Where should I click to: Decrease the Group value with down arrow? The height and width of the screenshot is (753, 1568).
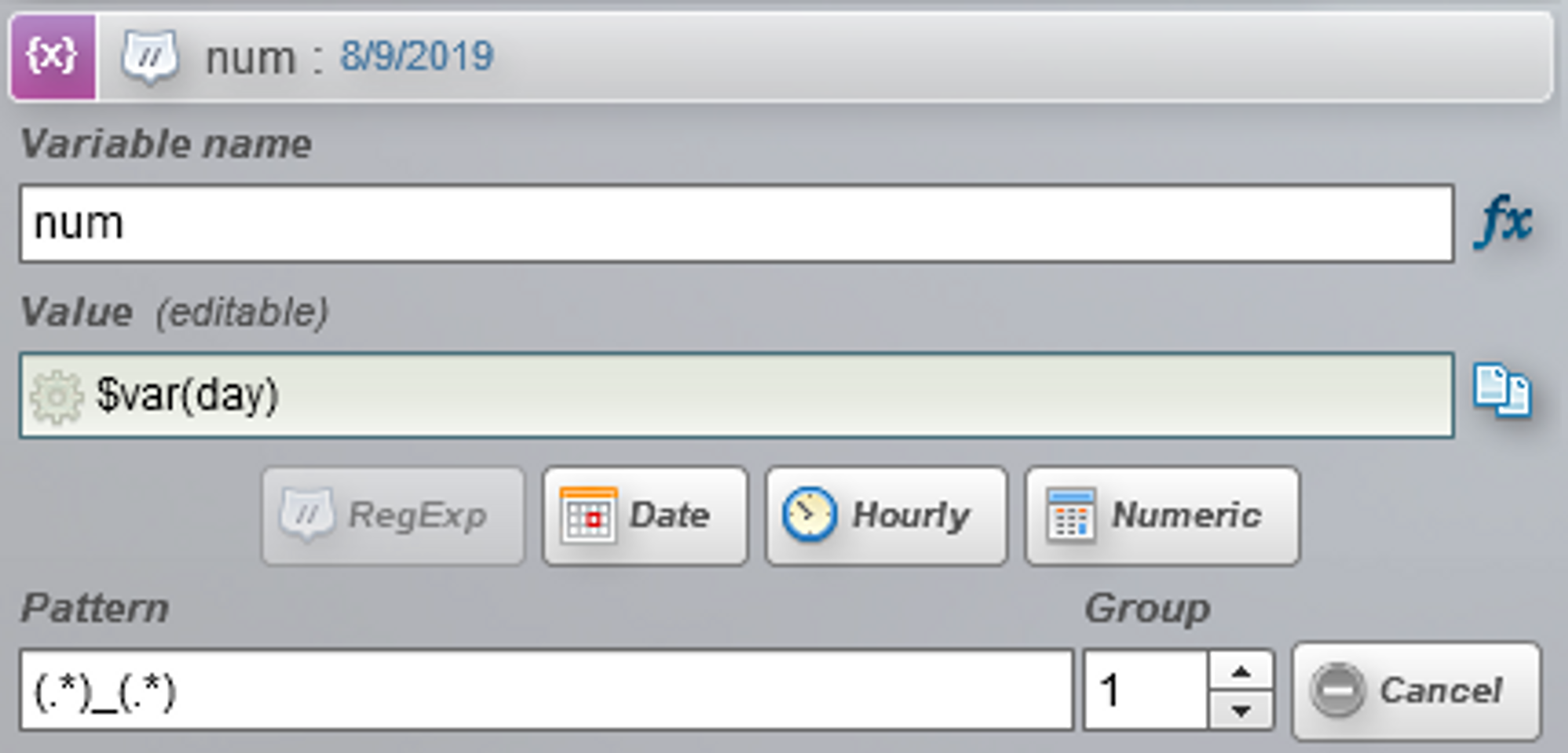pos(1241,711)
